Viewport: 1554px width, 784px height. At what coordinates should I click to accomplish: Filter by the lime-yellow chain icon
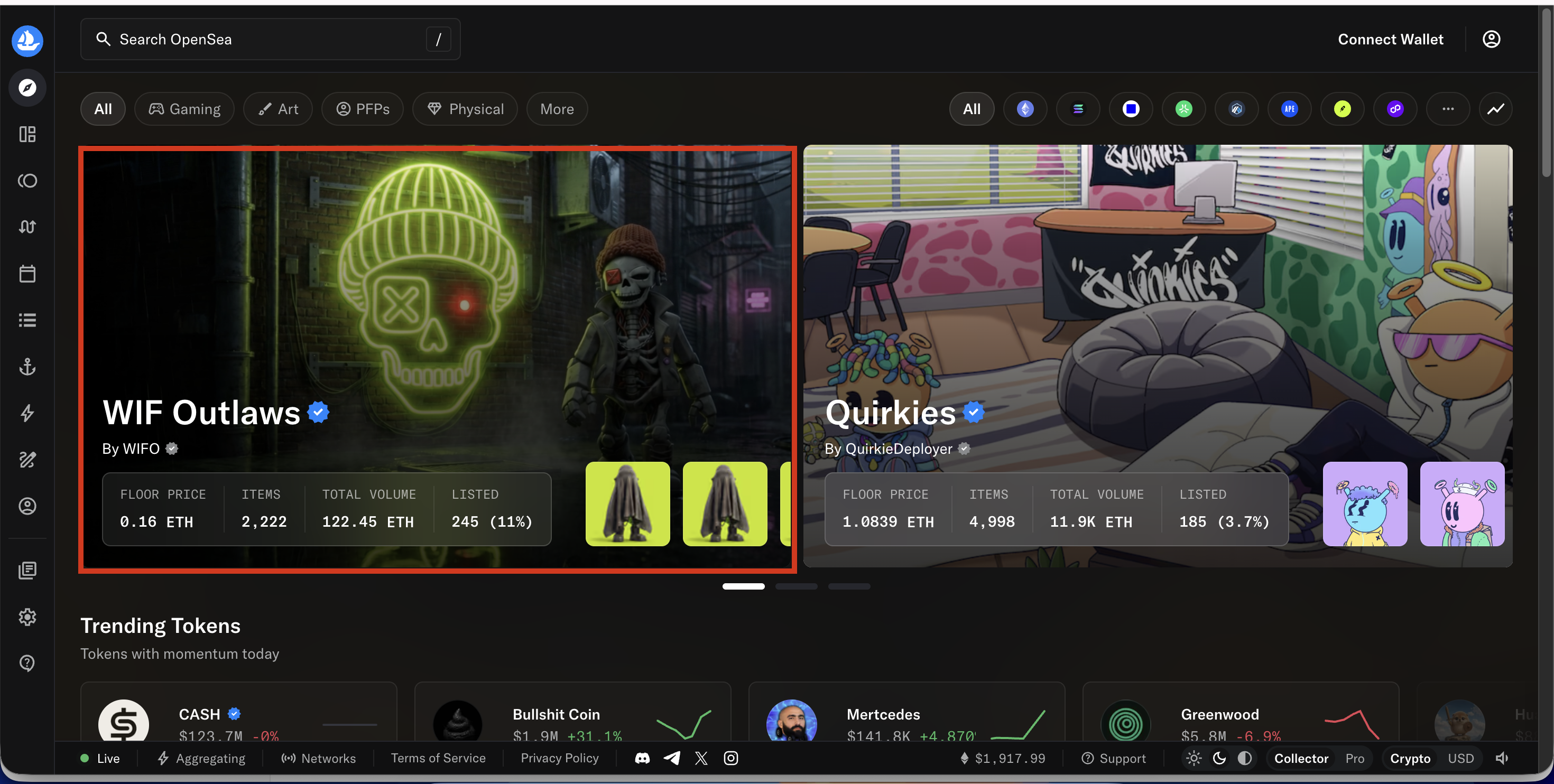[x=1342, y=109]
